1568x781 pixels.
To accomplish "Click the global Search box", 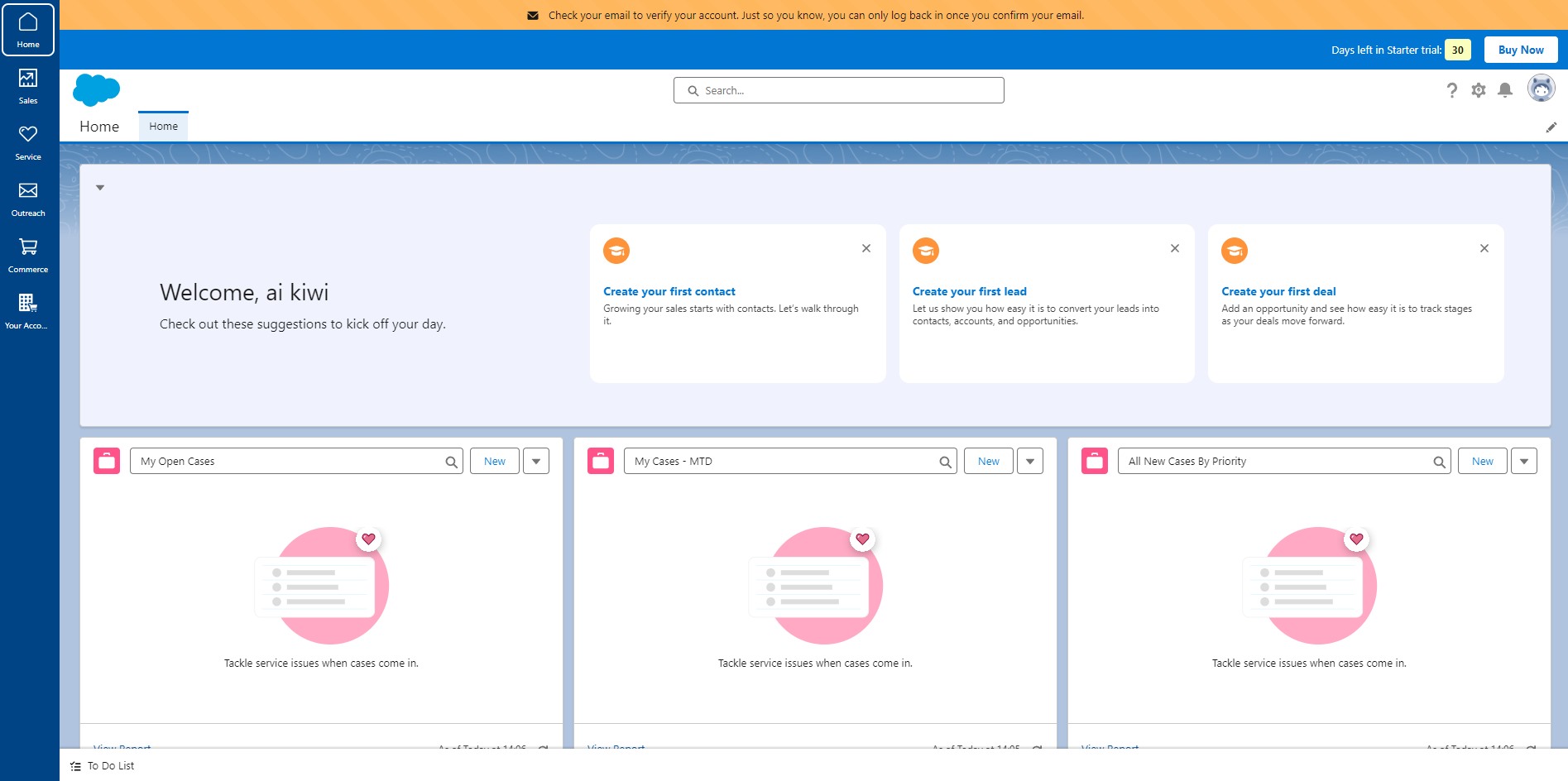I will tap(839, 90).
